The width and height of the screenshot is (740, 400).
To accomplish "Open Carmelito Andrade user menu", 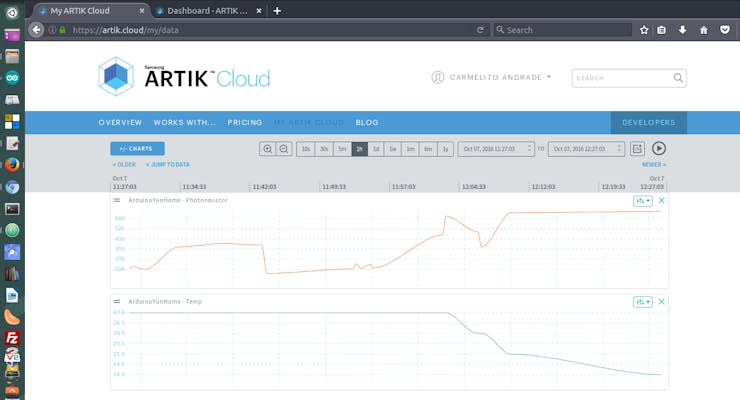I will click(500, 77).
